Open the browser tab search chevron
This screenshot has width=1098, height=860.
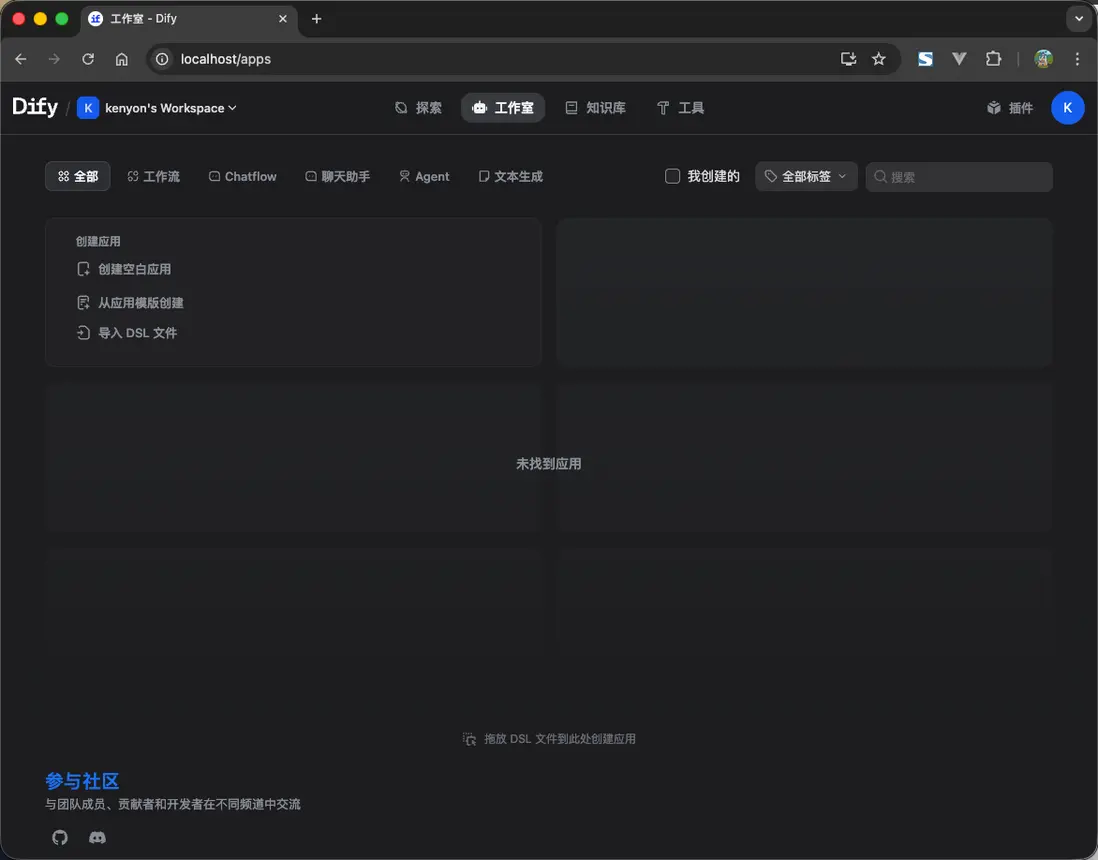(1079, 18)
